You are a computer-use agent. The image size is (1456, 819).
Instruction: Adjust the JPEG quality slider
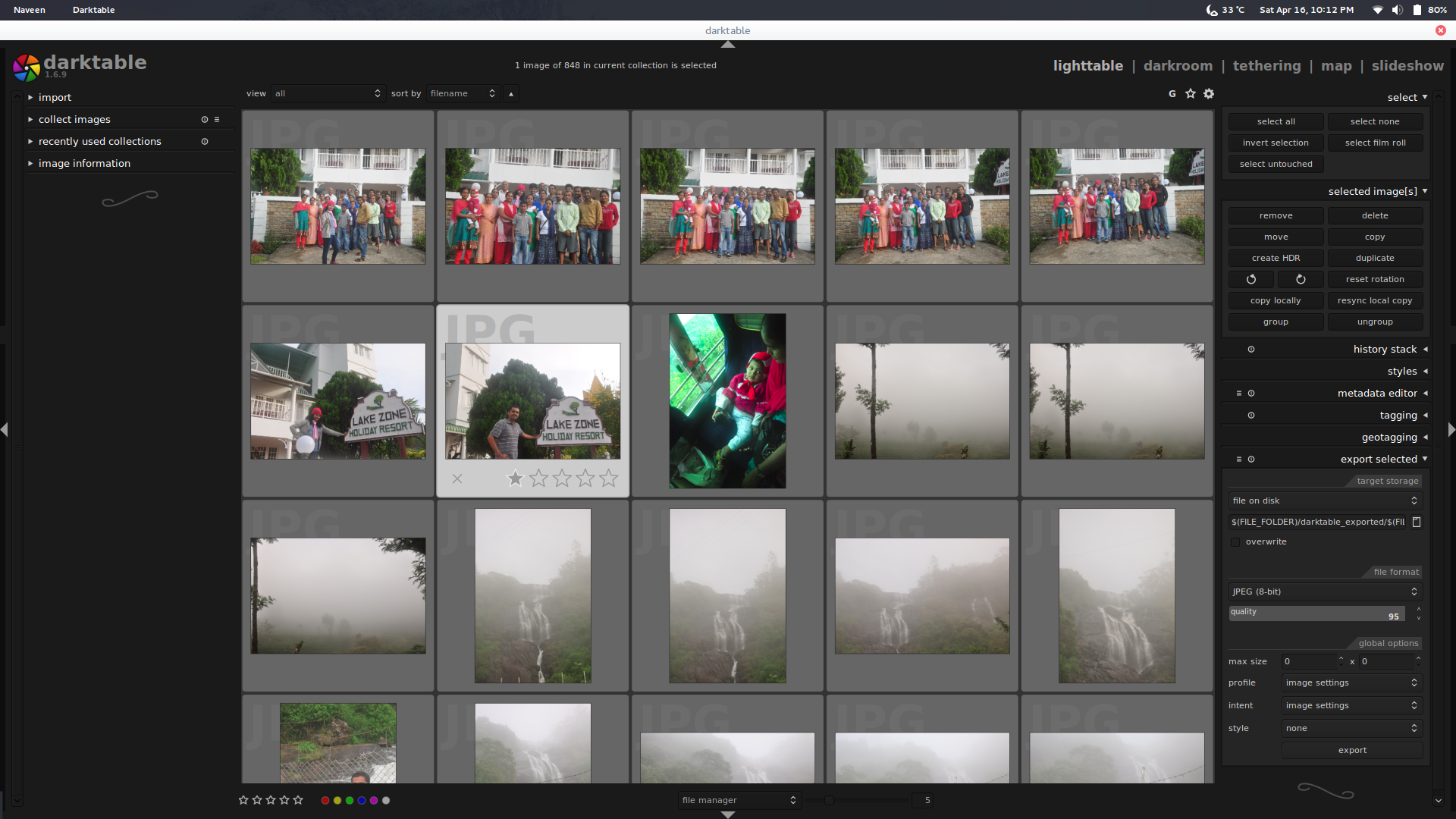[1317, 613]
